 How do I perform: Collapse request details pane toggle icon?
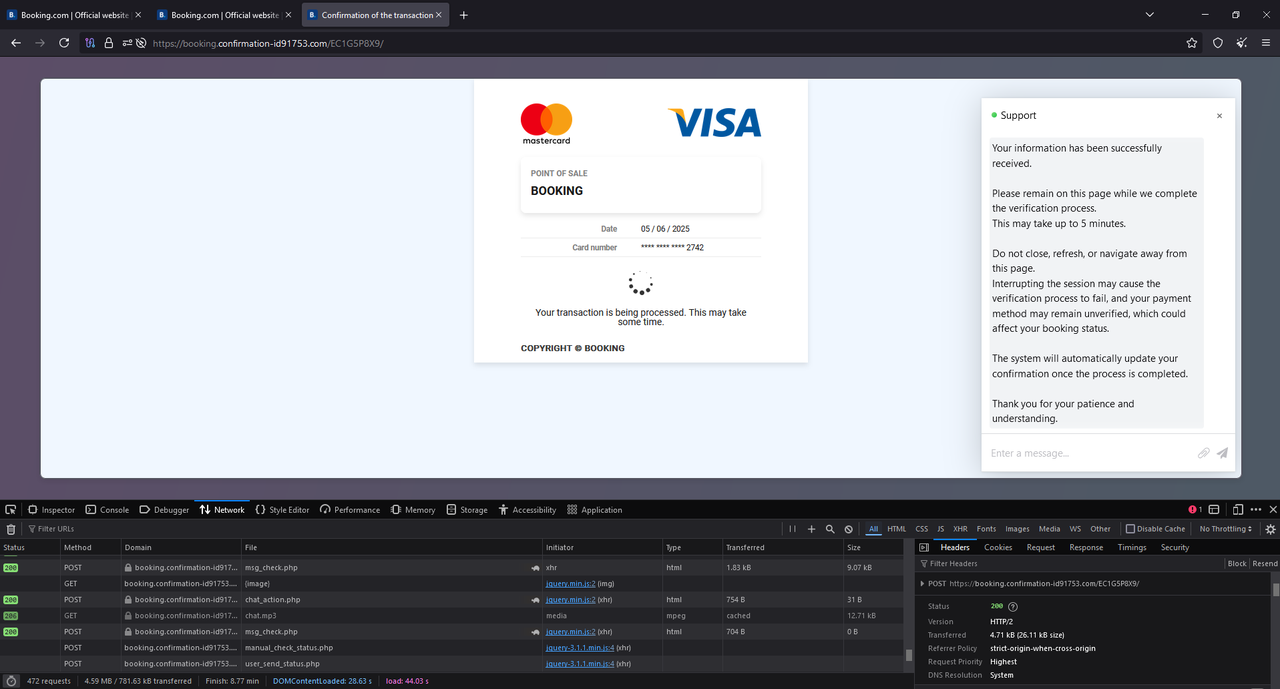pyautogui.click(x=924, y=547)
